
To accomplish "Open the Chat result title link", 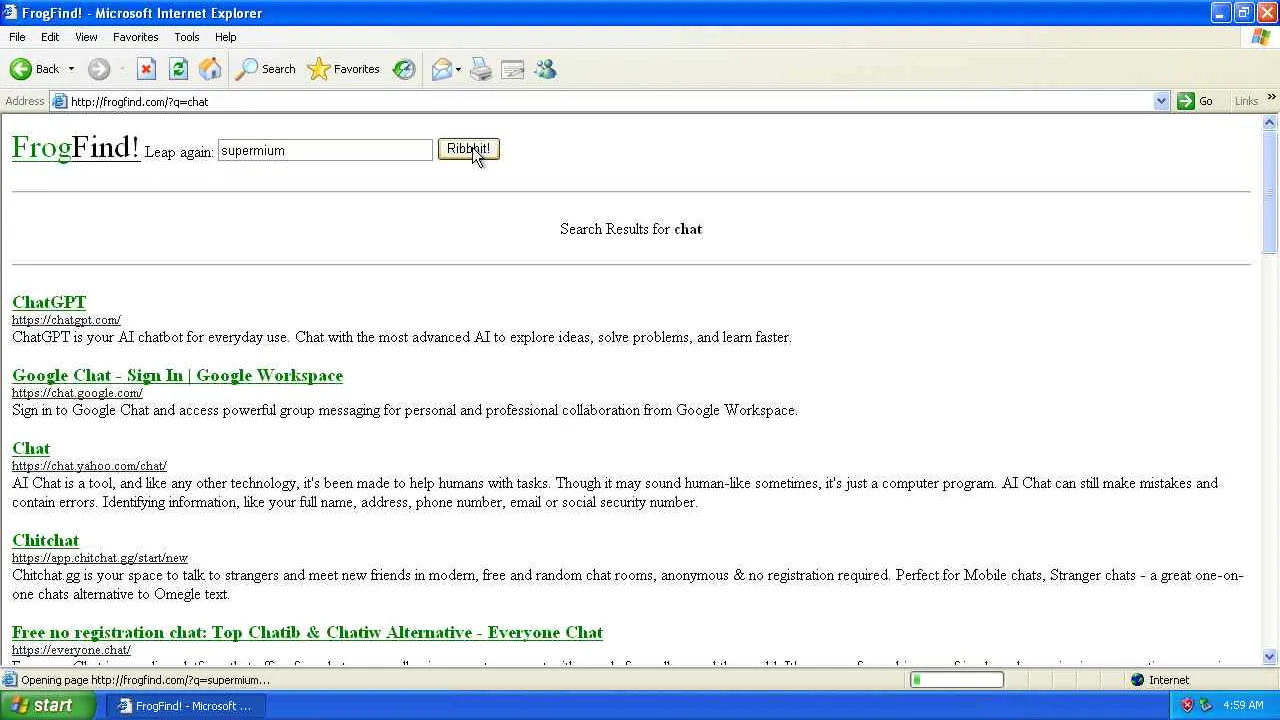I will click(31, 448).
